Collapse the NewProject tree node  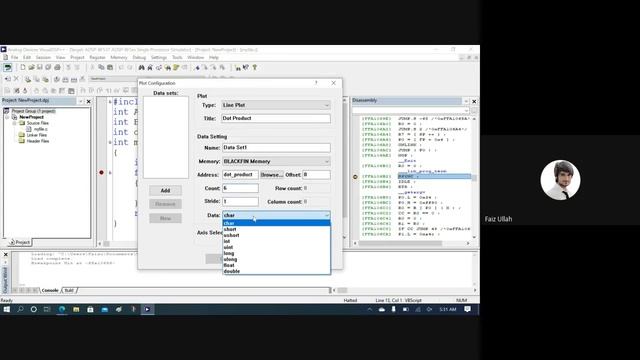pos(7,117)
